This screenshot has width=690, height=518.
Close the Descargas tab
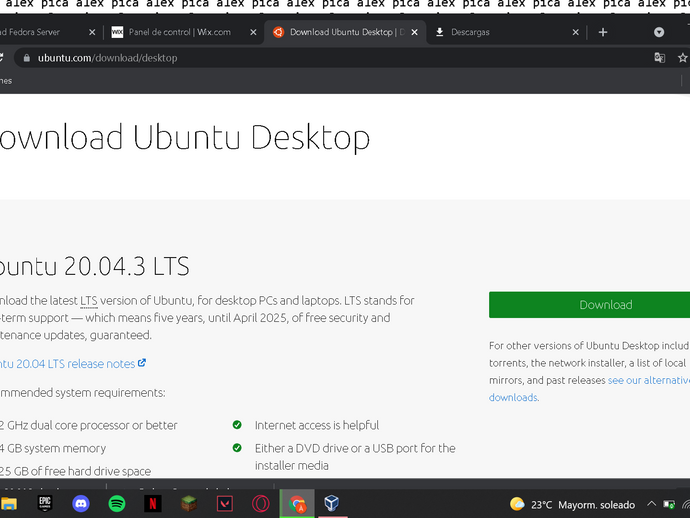[x=575, y=32]
